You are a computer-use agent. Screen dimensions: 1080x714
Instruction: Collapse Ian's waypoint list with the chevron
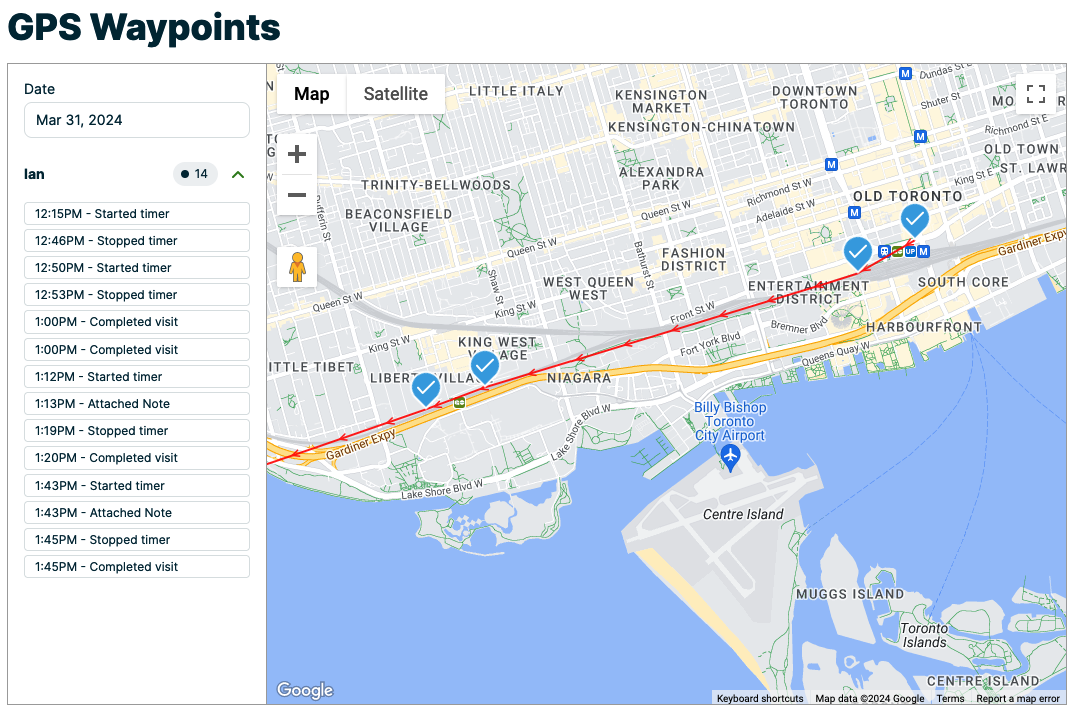pos(238,174)
